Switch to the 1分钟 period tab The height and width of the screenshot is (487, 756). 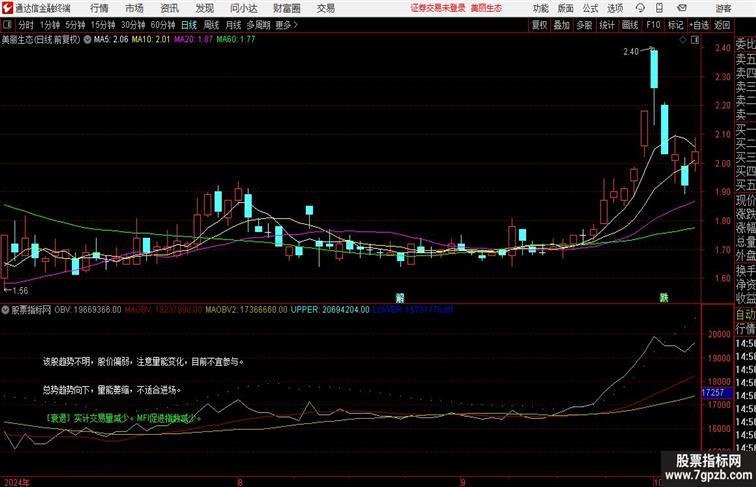pyautogui.click(x=50, y=25)
